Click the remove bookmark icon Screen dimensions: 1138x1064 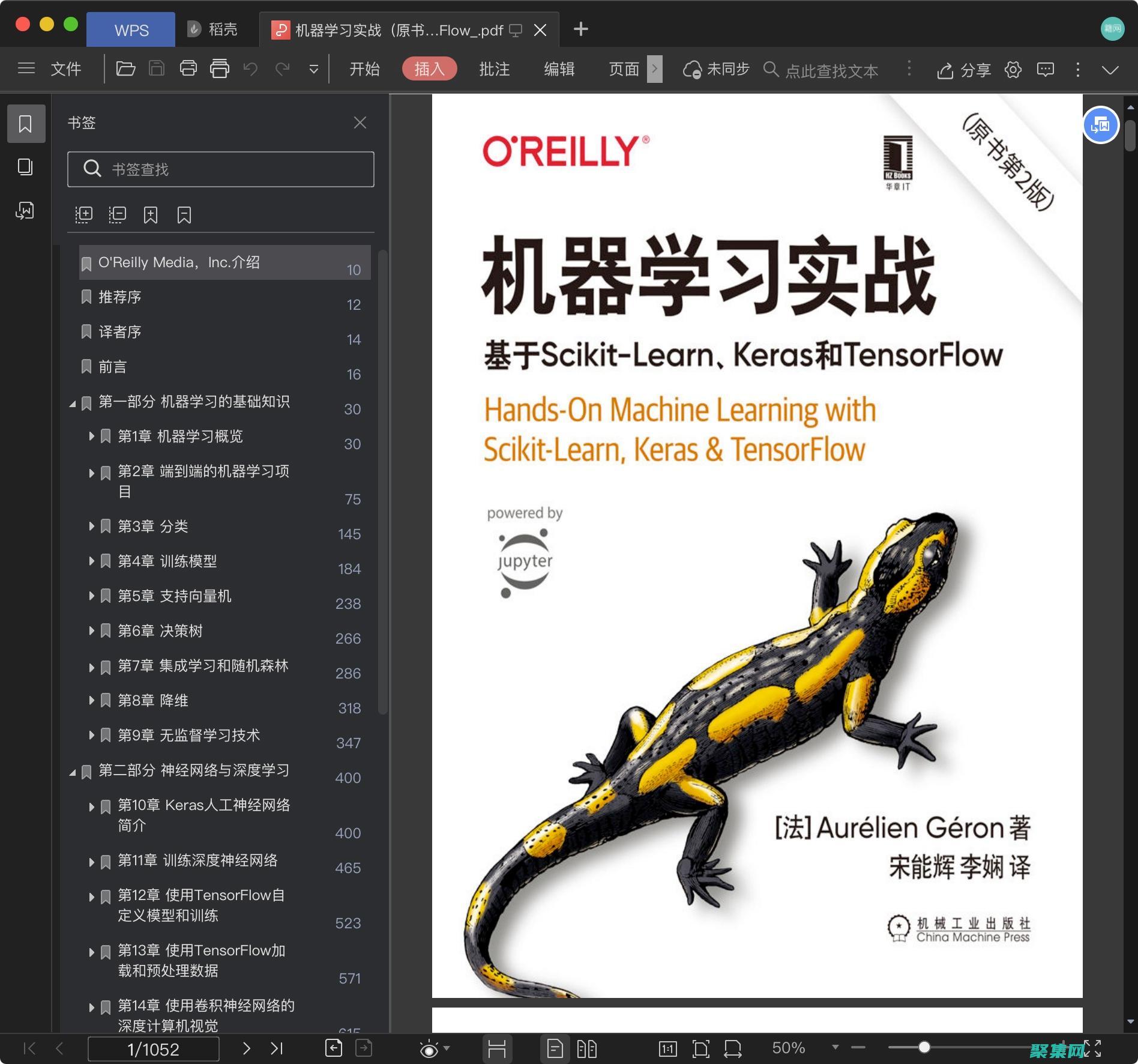click(x=184, y=214)
